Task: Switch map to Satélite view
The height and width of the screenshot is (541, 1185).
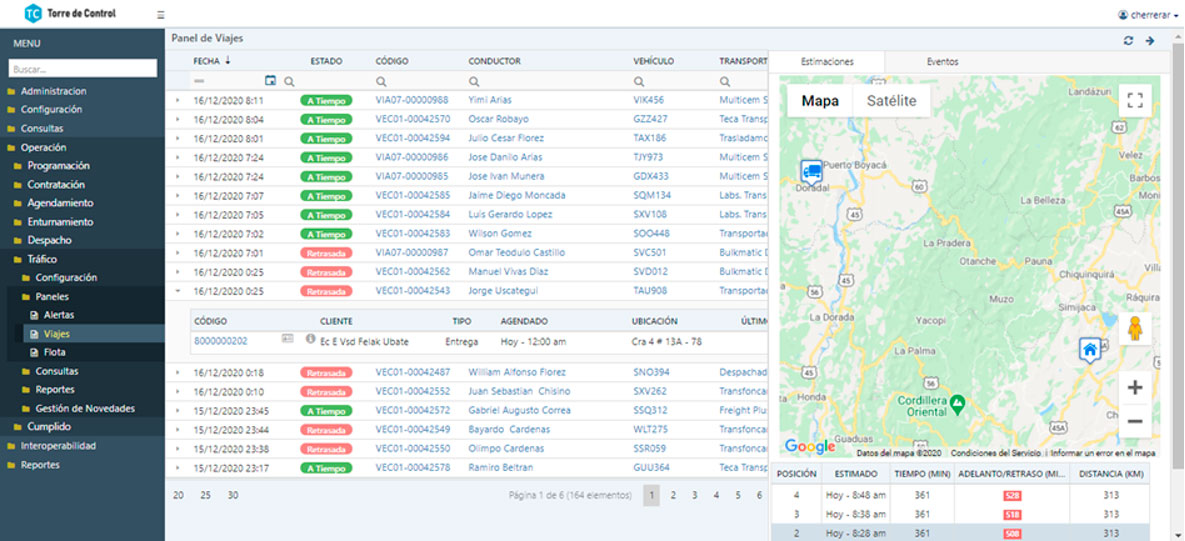Action: (891, 101)
